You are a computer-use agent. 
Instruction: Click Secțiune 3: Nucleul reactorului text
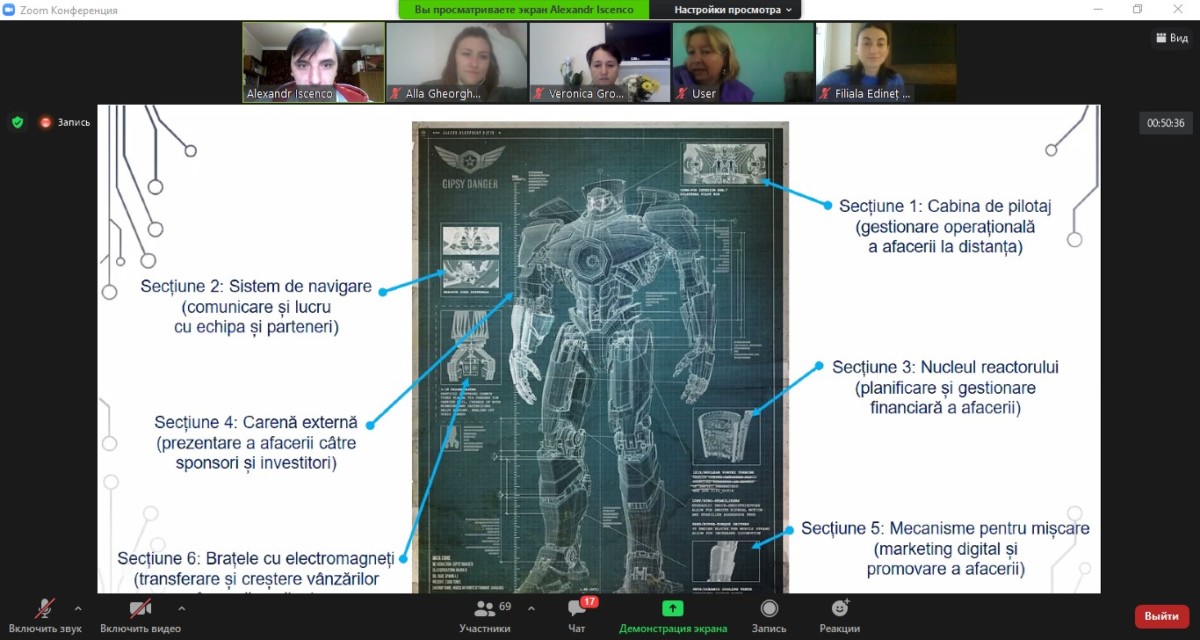click(x=945, y=367)
